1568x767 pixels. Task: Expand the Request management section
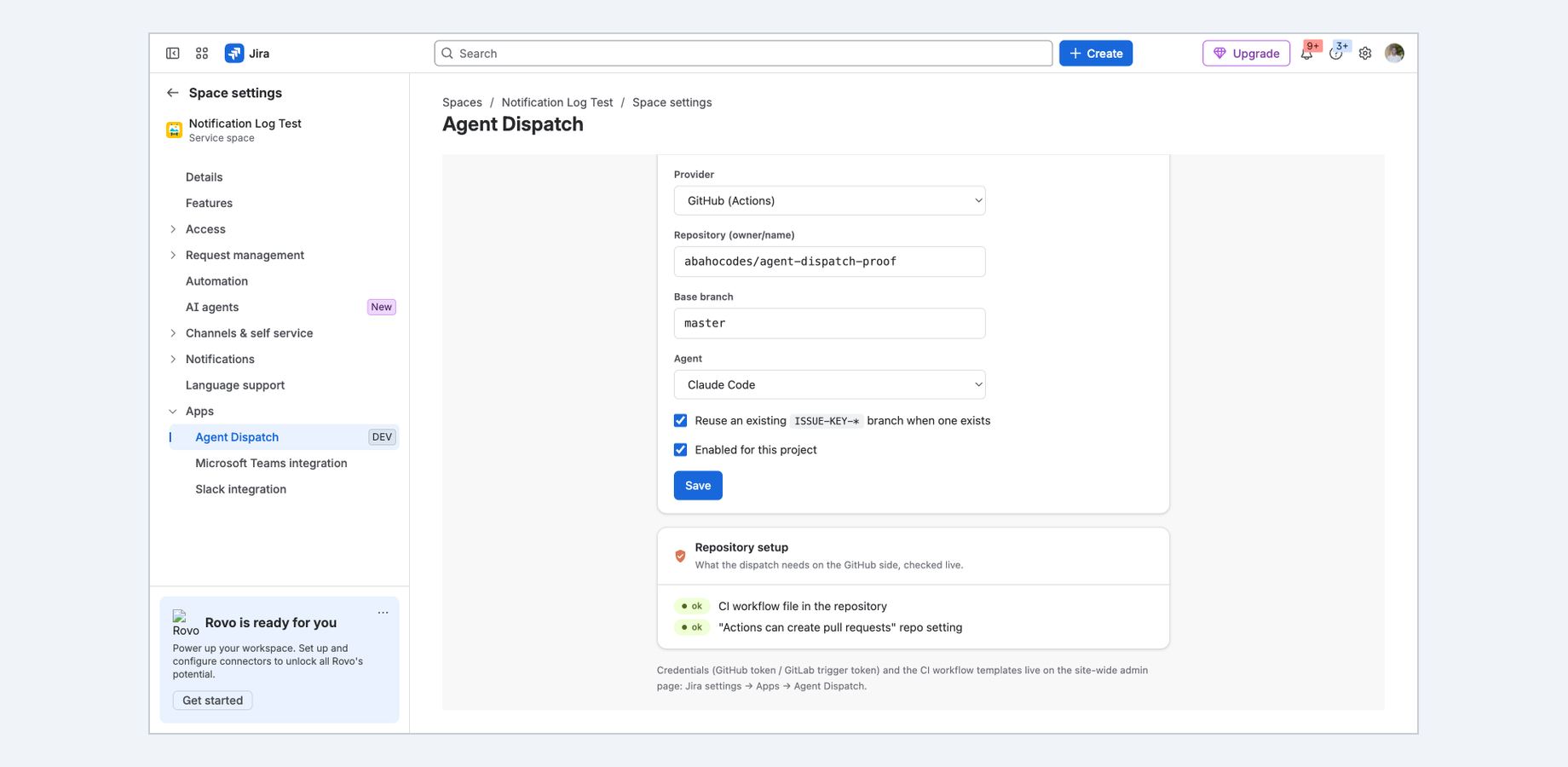(x=173, y=255)
